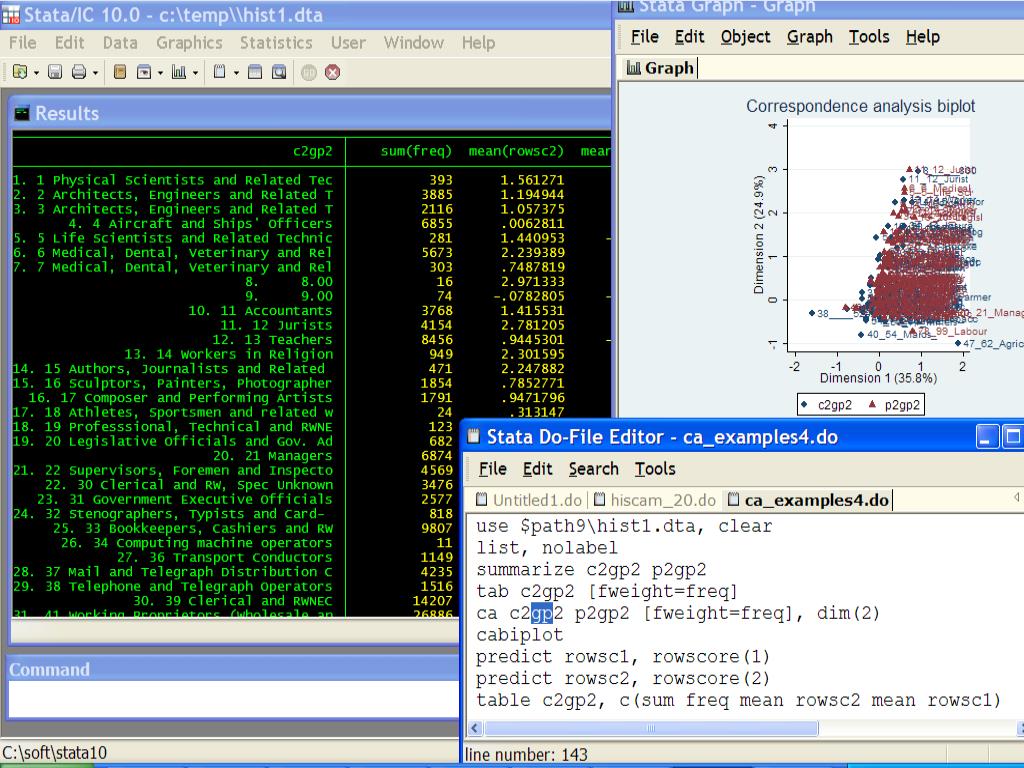This screenshot has width=1024, height=768.
Task: Click the 'cabiplot' line in do-file
Action: click(519, 635)
